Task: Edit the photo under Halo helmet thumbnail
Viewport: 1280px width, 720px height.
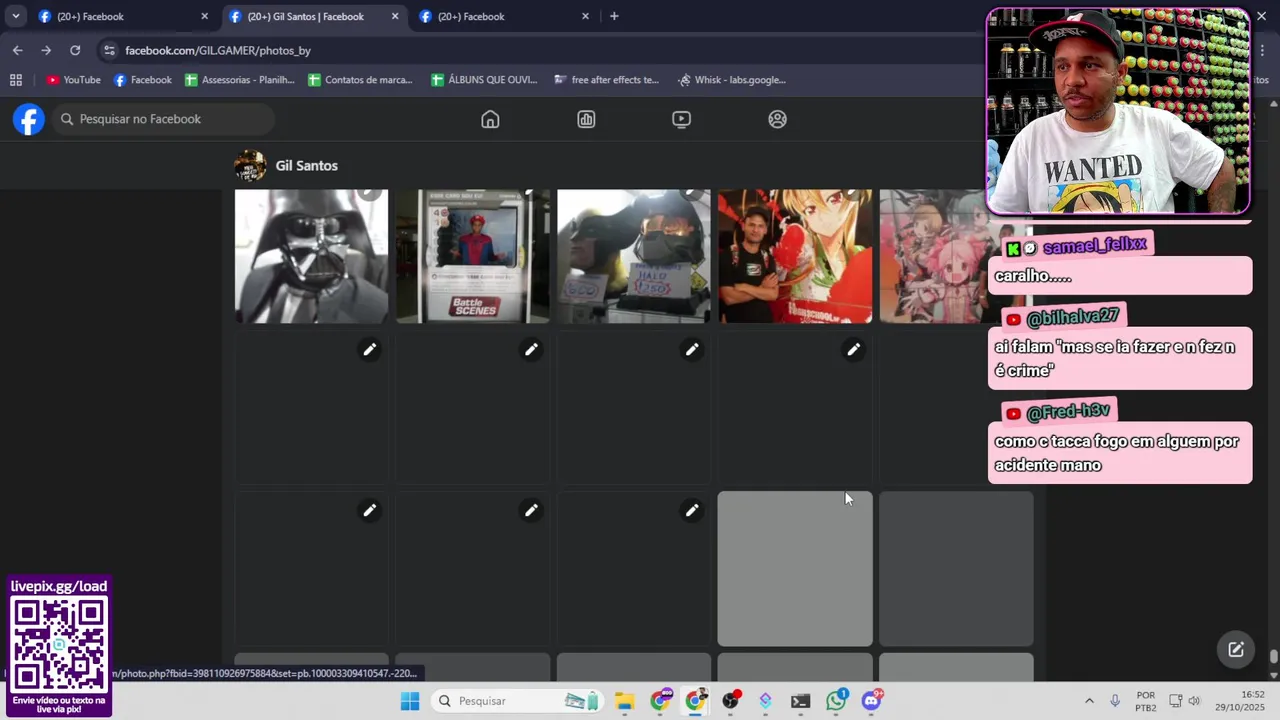Action: point(691,349)
